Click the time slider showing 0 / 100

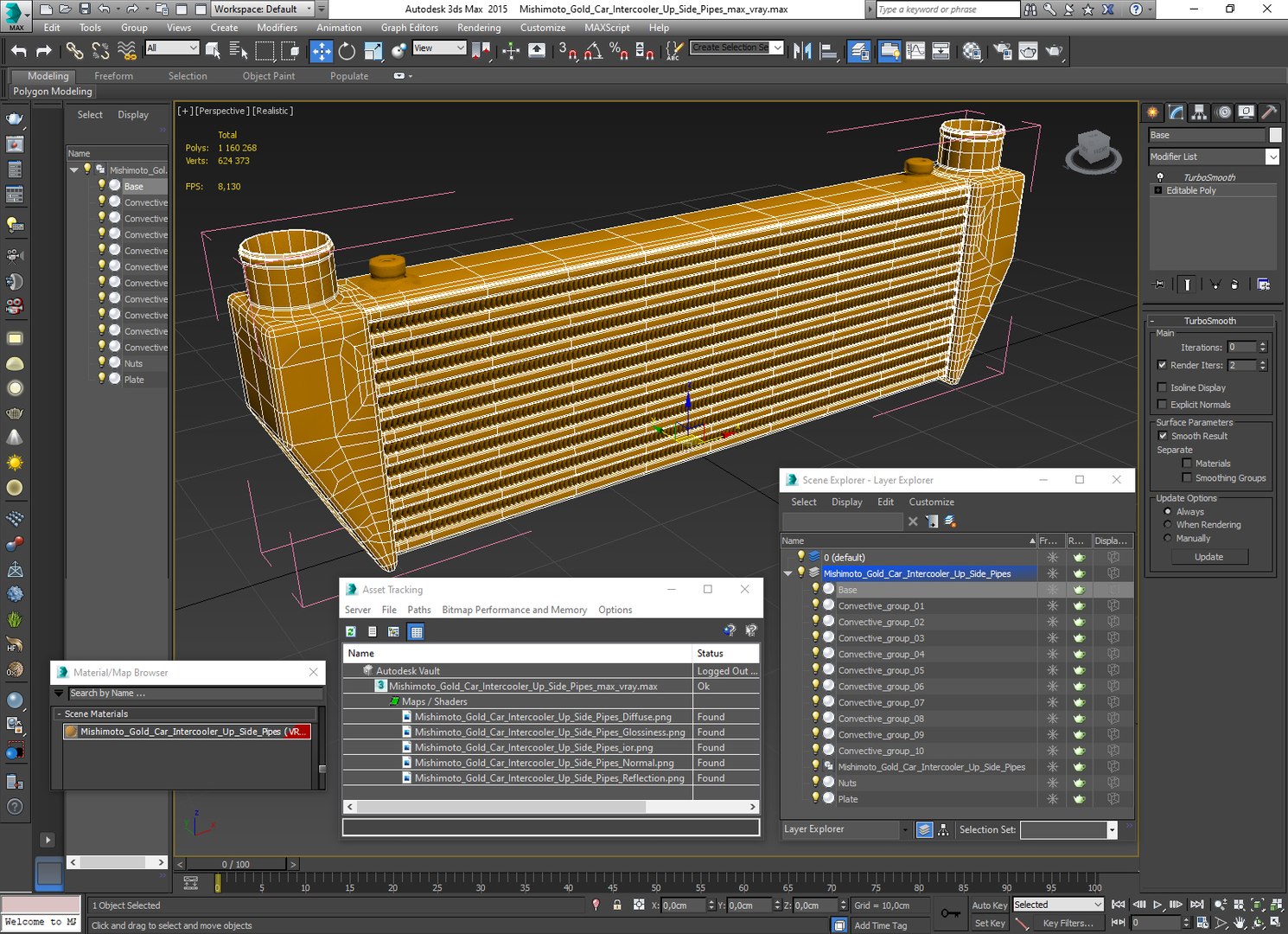pyautogui.click(x=236, y=864)
